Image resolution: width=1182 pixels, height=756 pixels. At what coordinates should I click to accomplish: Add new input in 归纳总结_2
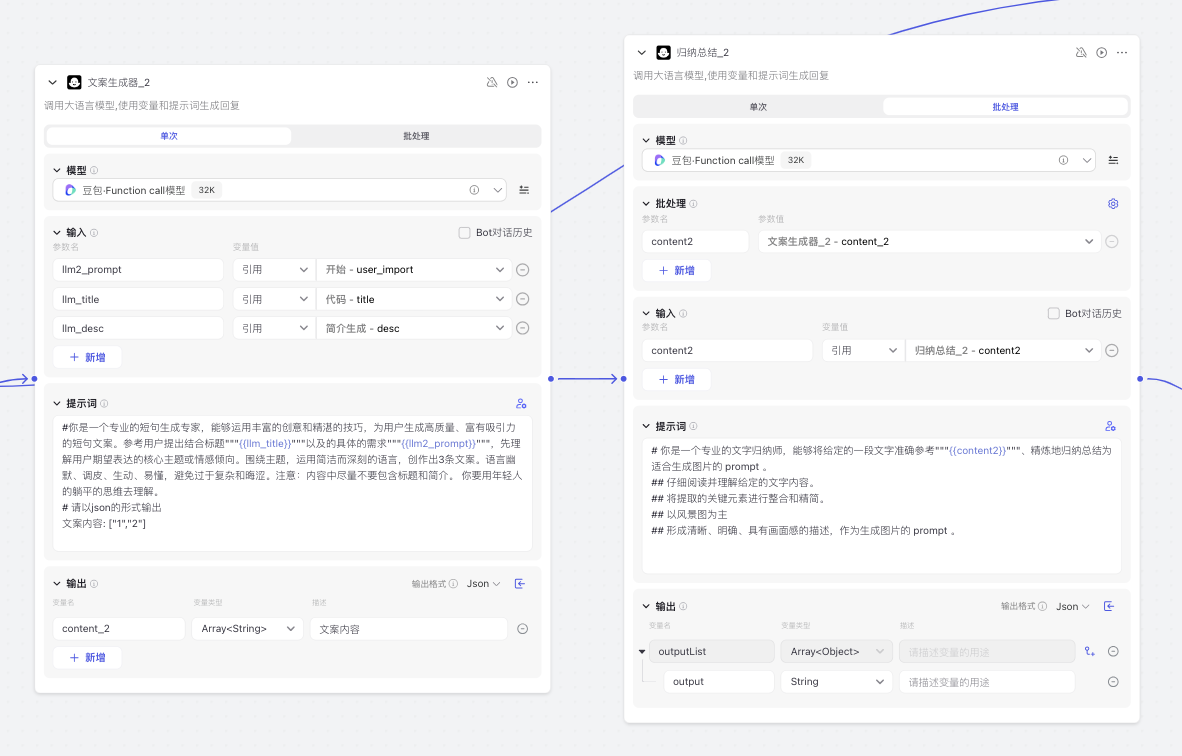click(676, 379)
